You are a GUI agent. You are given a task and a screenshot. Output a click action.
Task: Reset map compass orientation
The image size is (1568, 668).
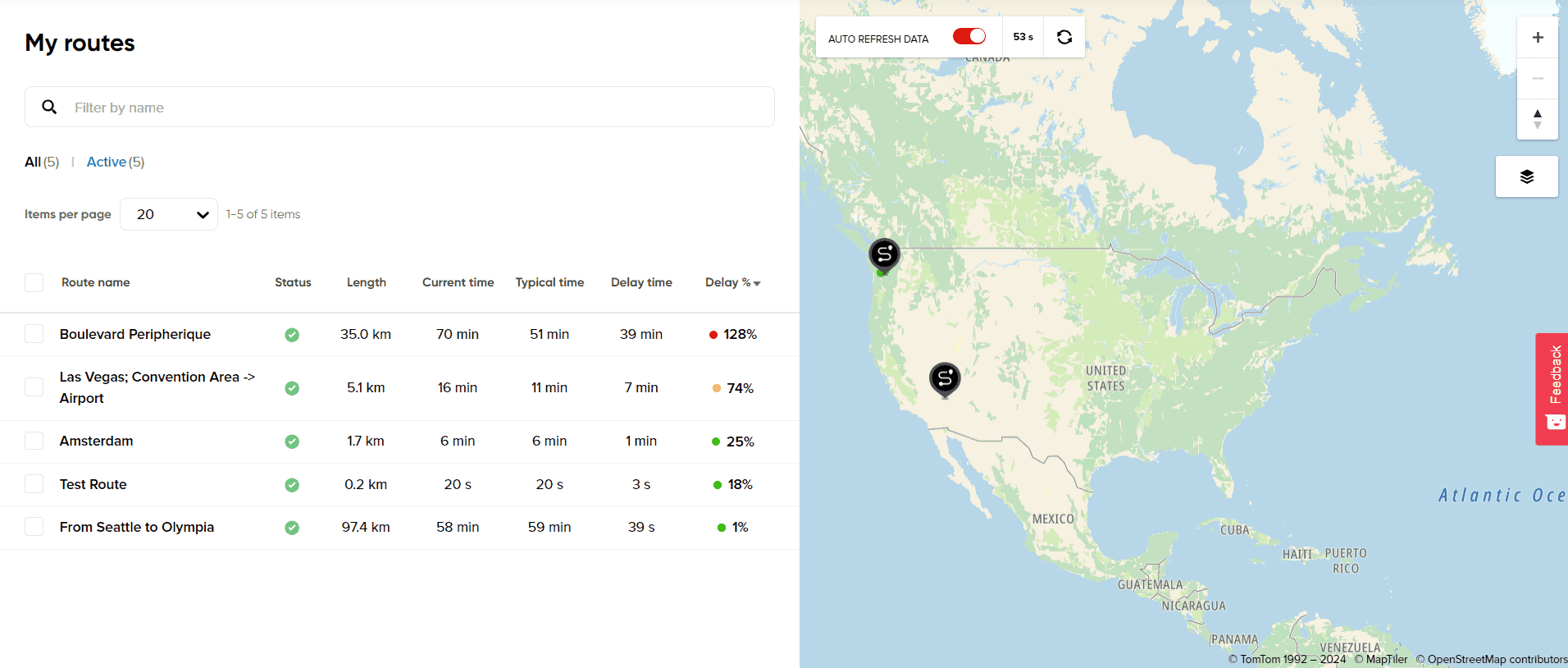1537,119
